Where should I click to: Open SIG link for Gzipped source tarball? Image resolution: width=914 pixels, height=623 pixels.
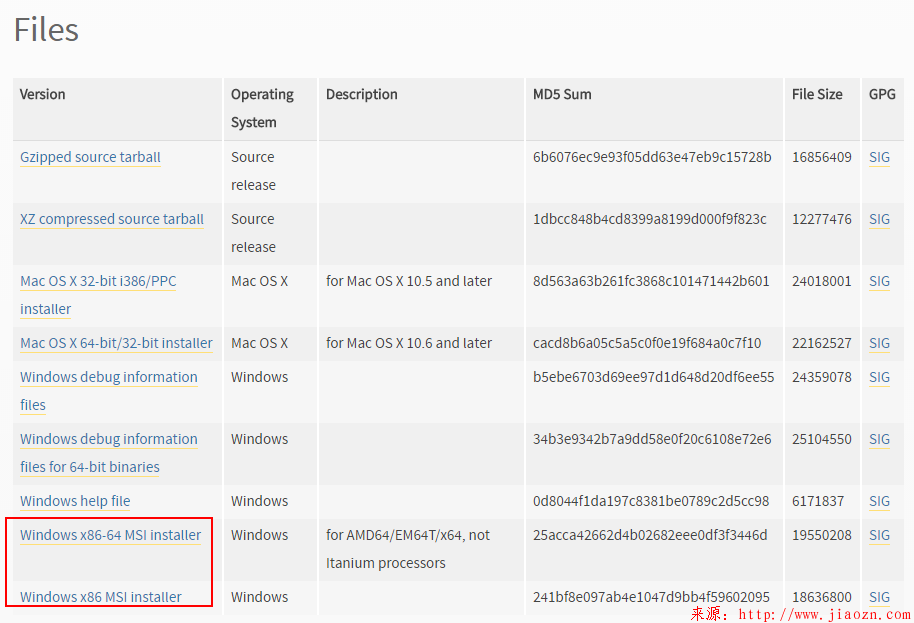[x=879, y=157]
